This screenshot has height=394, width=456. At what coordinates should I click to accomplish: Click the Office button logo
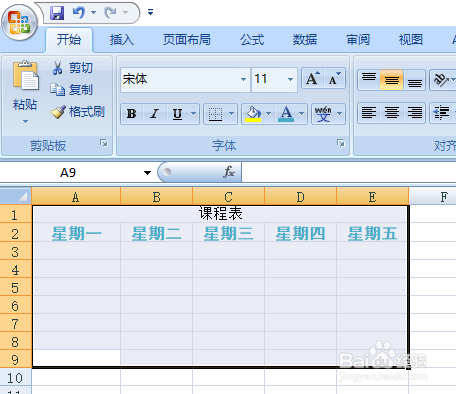pyautogui.click(x=19, y=22)
